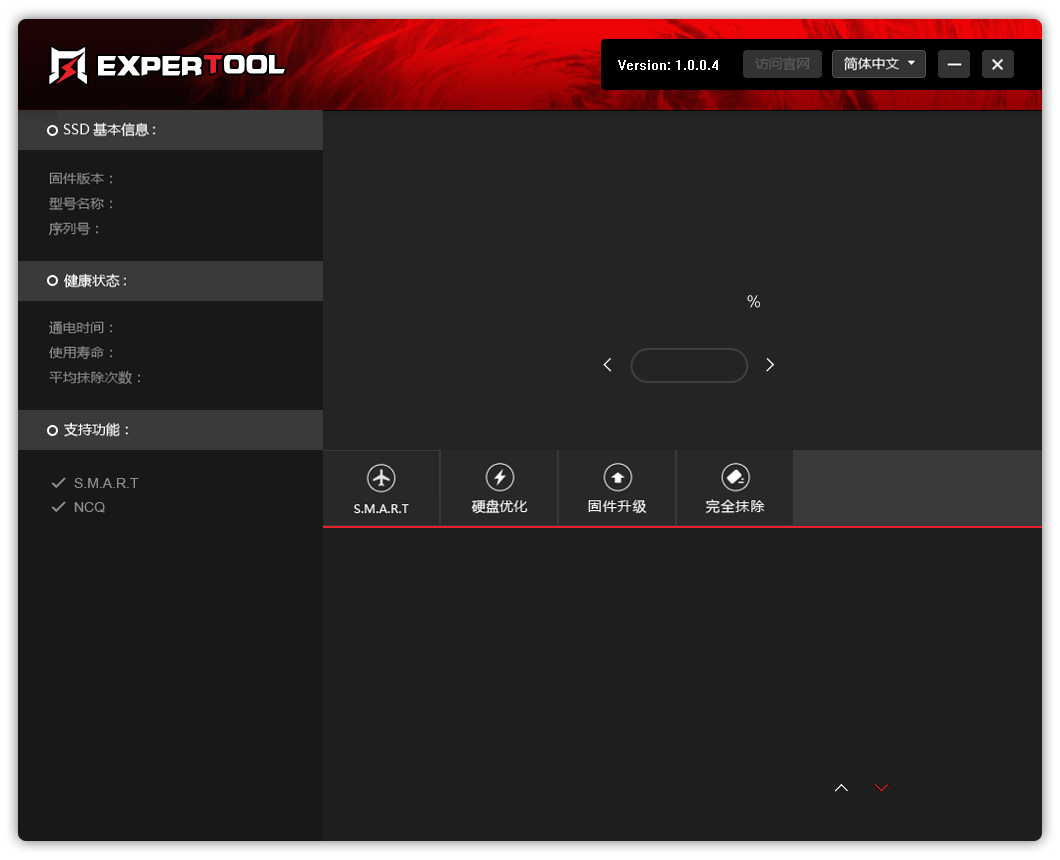
Task: Switch to the 硬盘优化 tab
Action: 499,488
